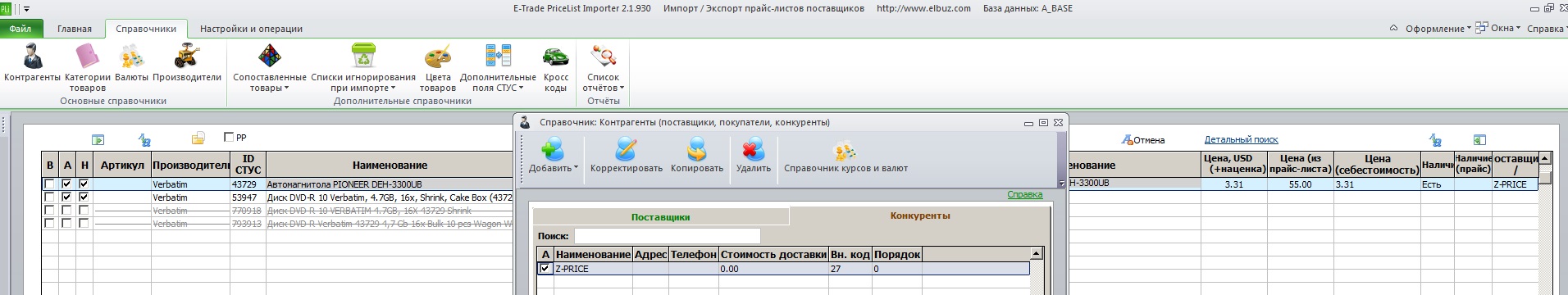The width and height of the screenshot is (1568, 295).
Task: Open Категории товаров in the ribbon
Action: (87, 68)
